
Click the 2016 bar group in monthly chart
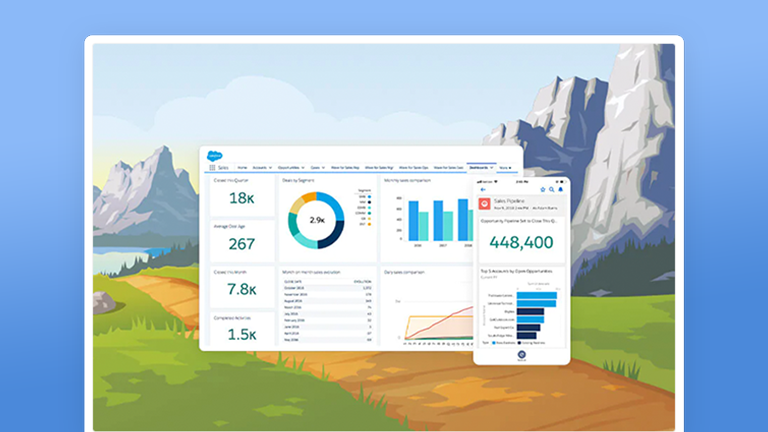418,221
